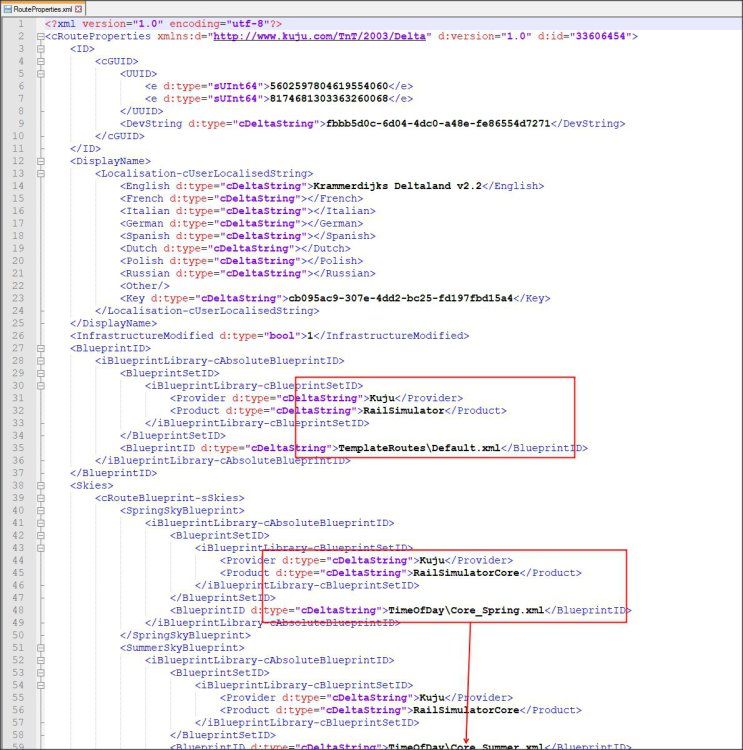This screenshot has width=743, height=750.
Task: Collapse the SummerSkyBlueprint element at line 51
Action: (39, 647)
